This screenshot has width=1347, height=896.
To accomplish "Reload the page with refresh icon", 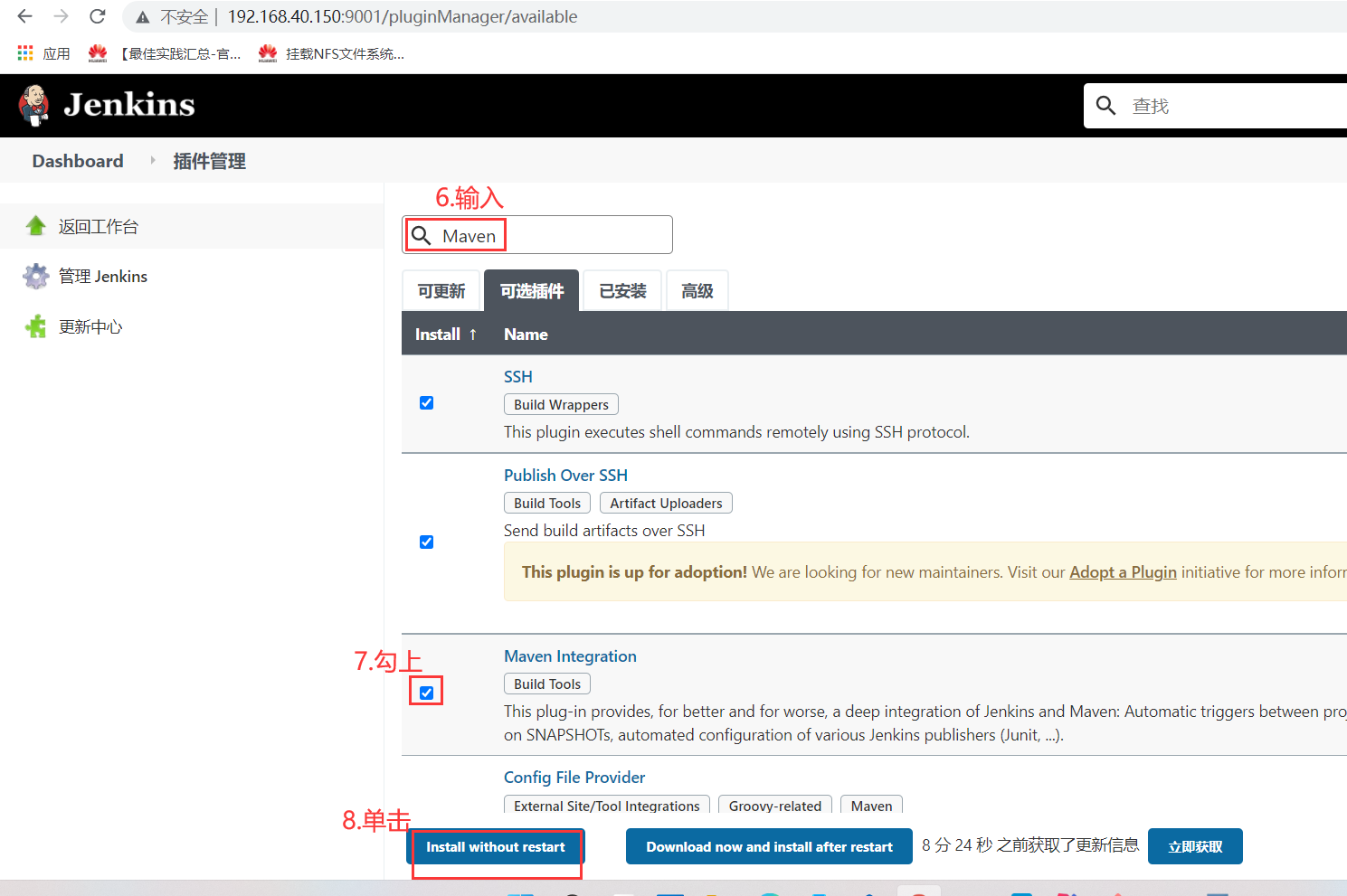I will coord(98,16).
